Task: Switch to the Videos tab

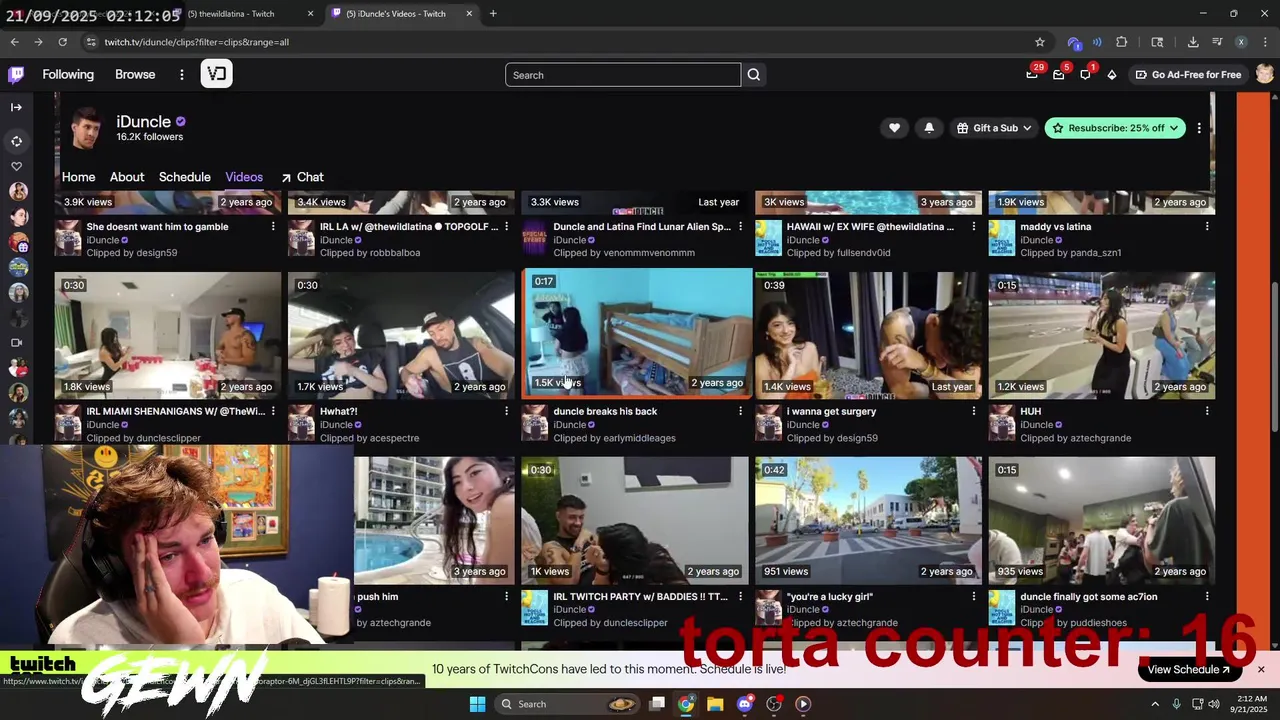Action: tap(244, 177)
